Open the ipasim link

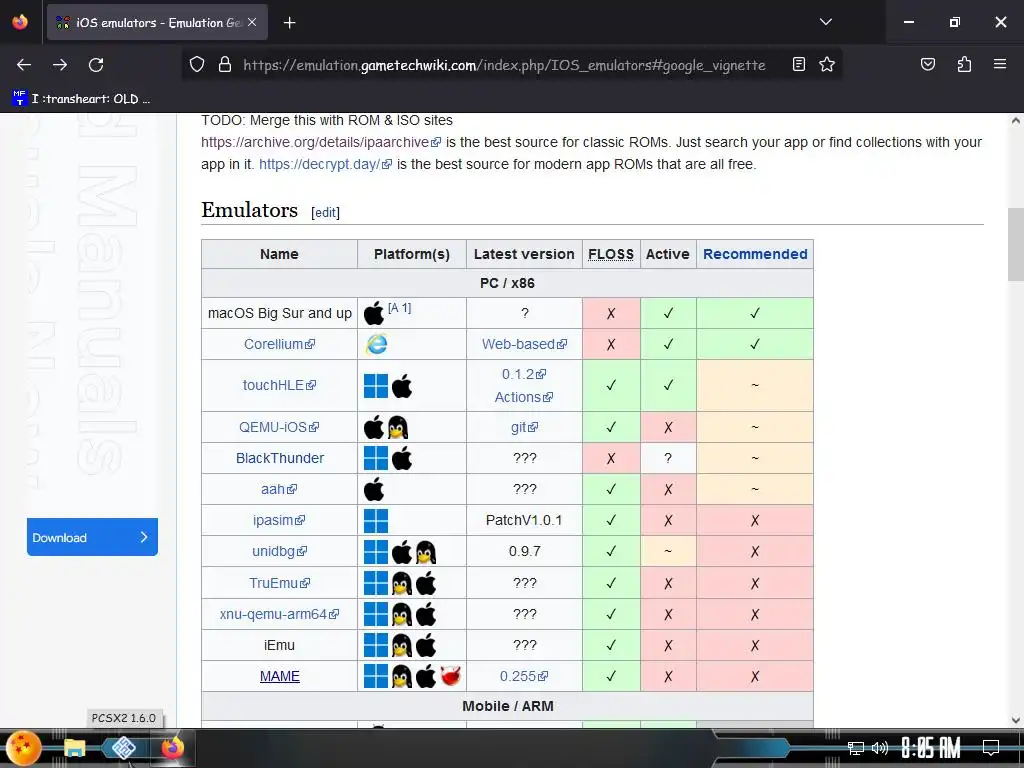pos(279,520)
